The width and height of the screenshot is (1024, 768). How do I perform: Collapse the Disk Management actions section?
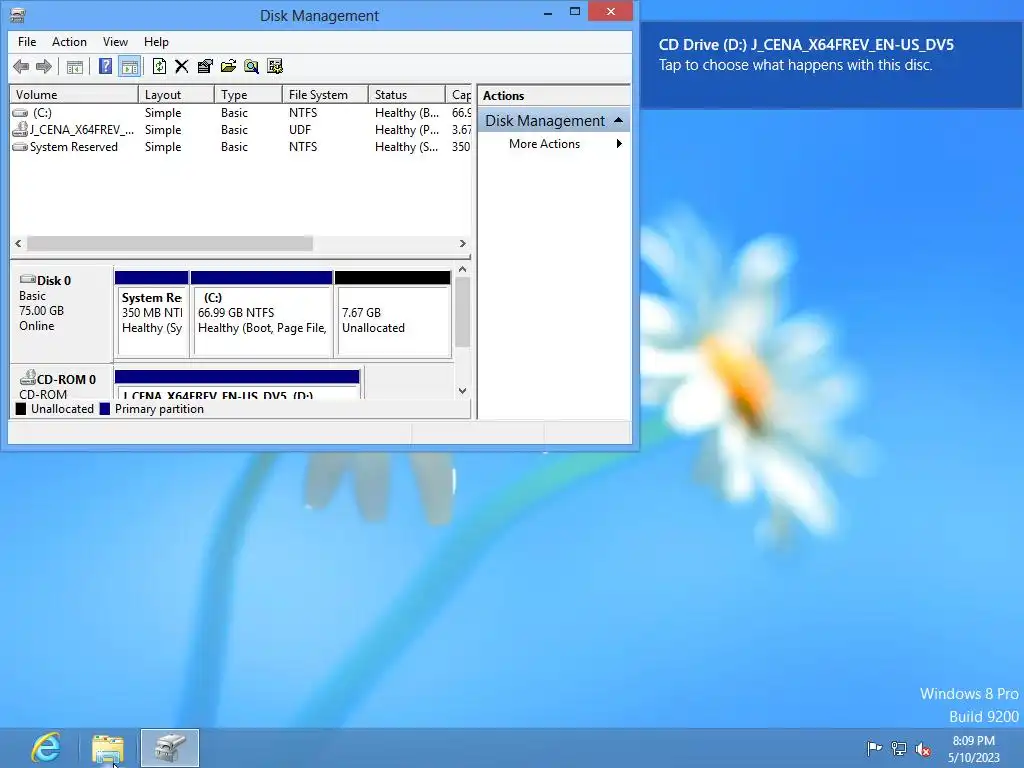point(618,120)
